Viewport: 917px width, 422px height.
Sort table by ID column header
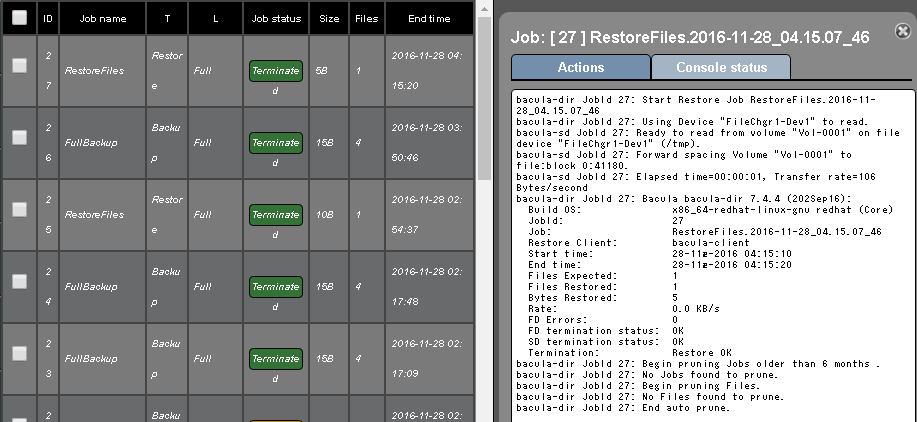(48, 18)
